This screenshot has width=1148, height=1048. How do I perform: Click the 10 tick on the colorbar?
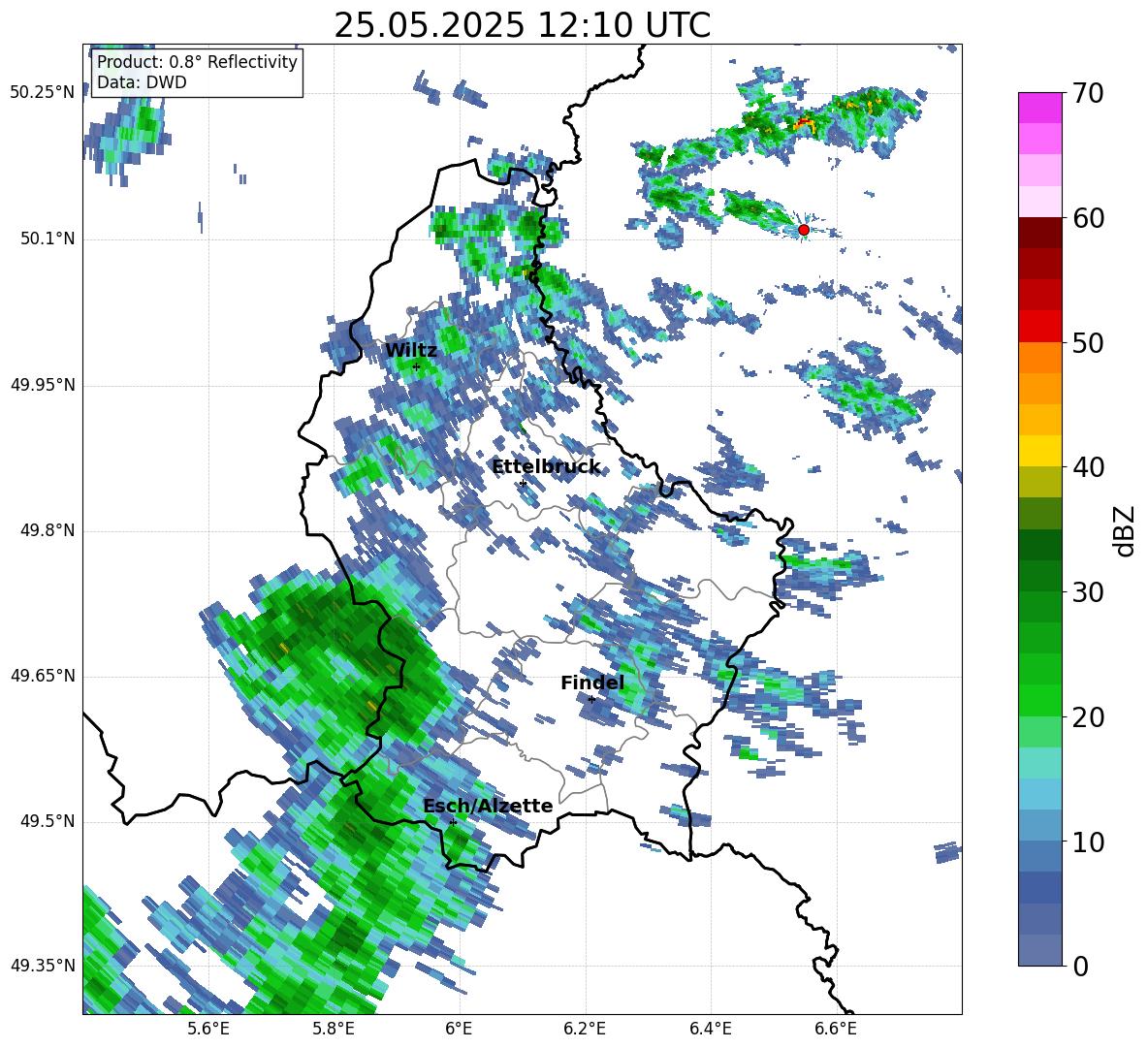point(1088,842)
